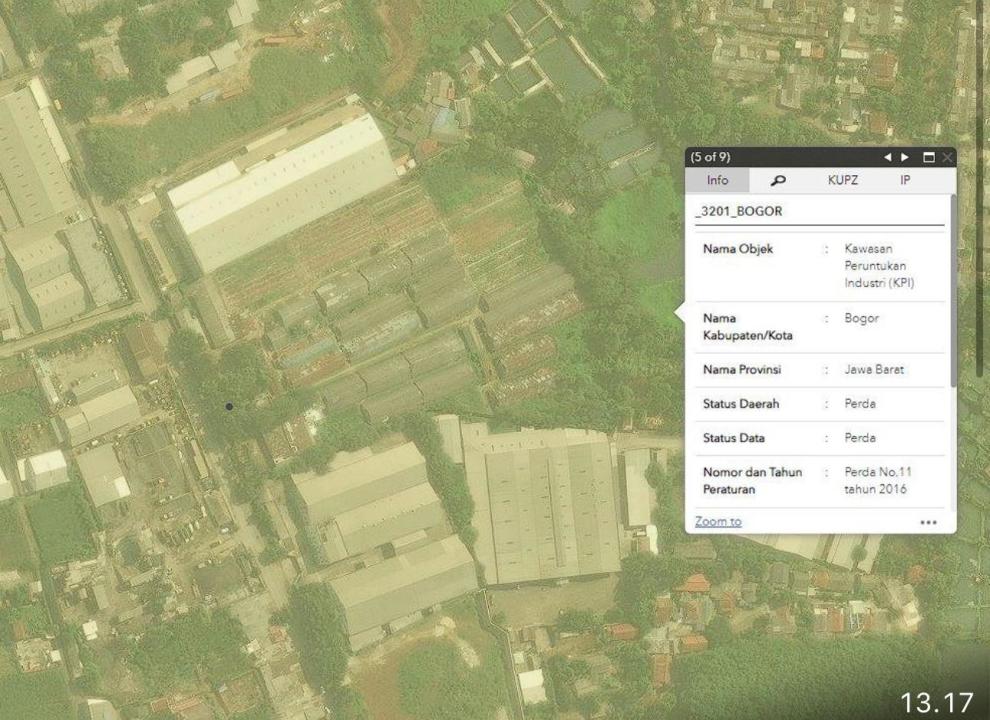Open the IP tab
The height and width of the screenshot is (720, 990).
905,181
